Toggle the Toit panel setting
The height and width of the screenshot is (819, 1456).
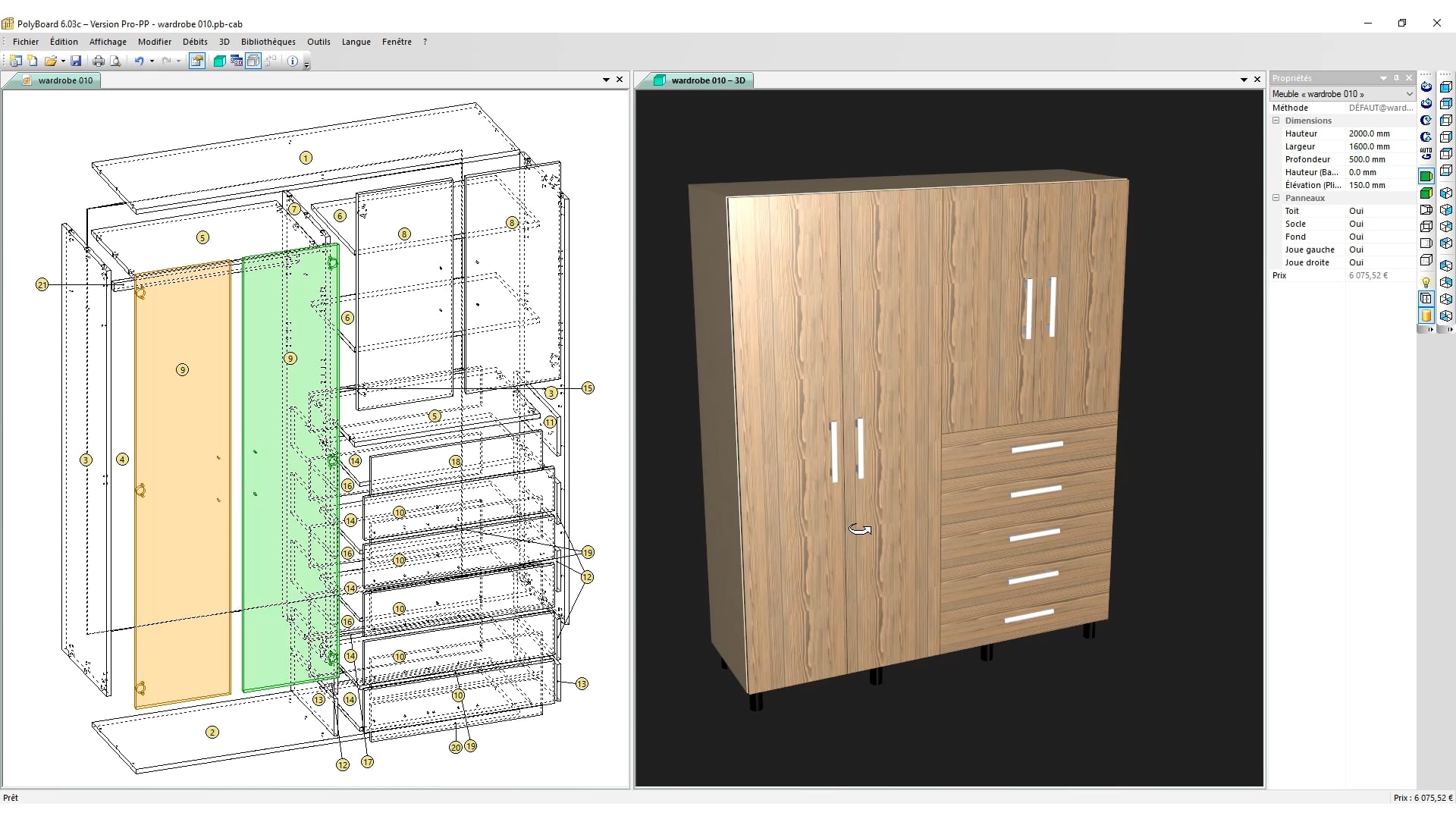pyautogui.click(x=1357, y=211)
